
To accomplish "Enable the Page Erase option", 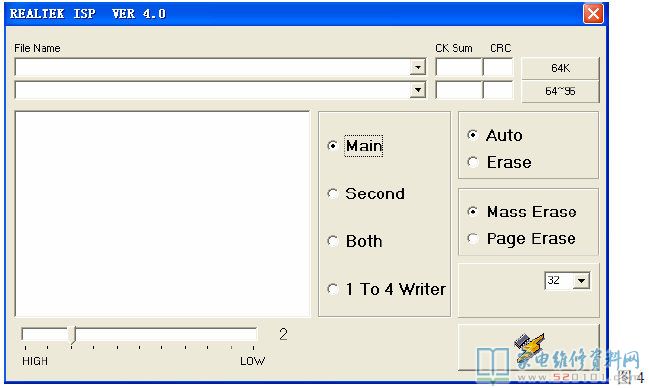I will coord(473,239).
